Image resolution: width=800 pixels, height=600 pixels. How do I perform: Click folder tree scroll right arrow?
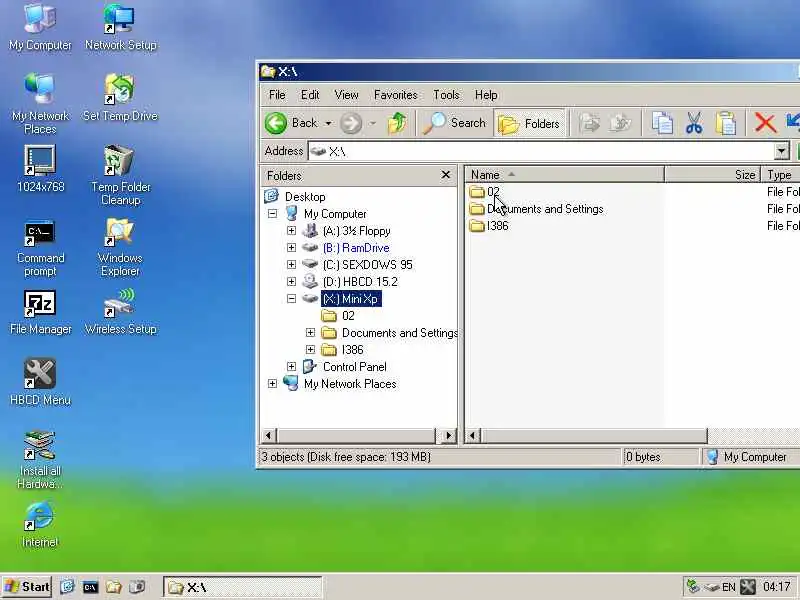(x=448, y=436)
